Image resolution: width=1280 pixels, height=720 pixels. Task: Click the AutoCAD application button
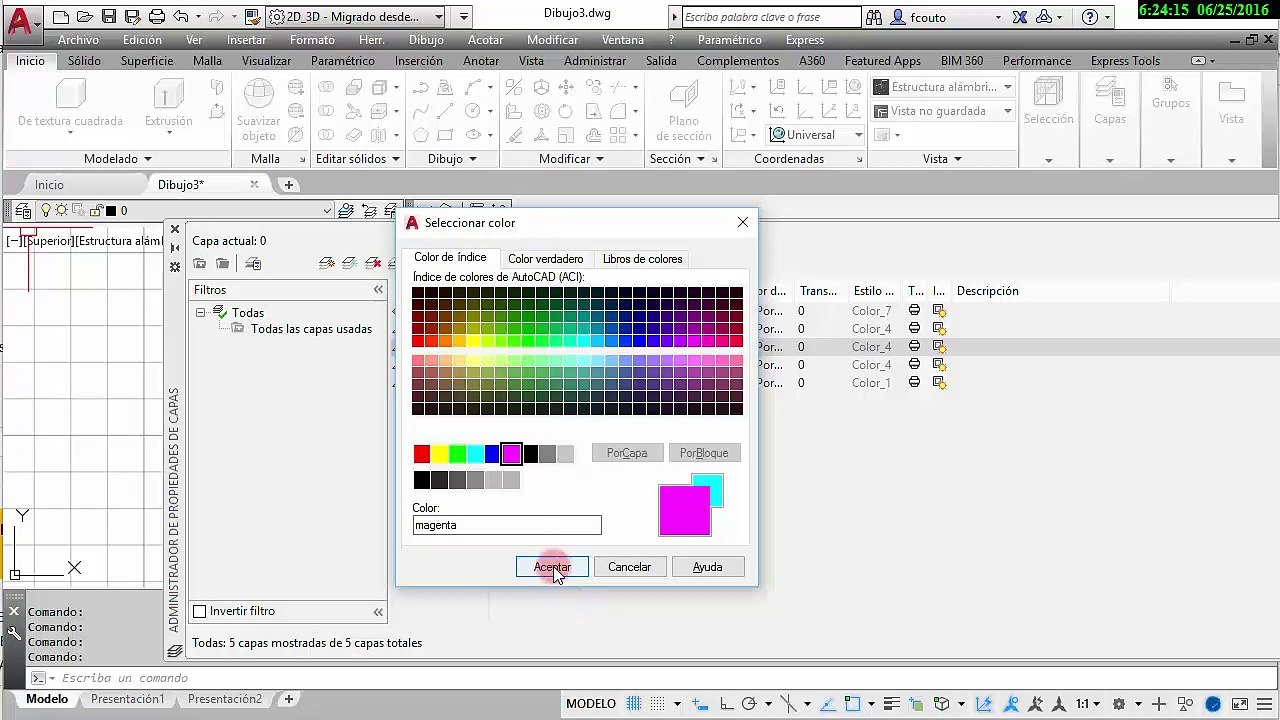point(20,20)
